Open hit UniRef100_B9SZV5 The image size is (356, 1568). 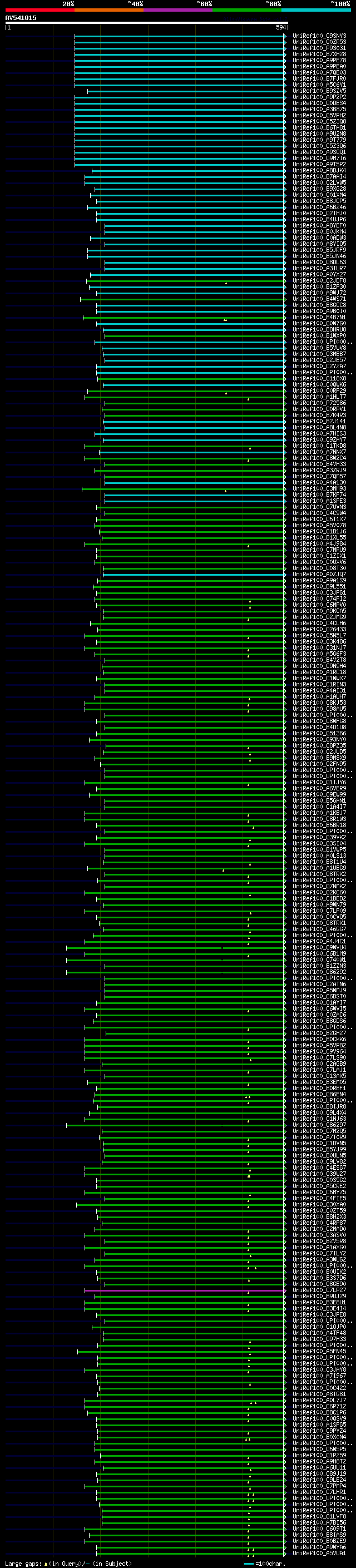pos(319,91)
